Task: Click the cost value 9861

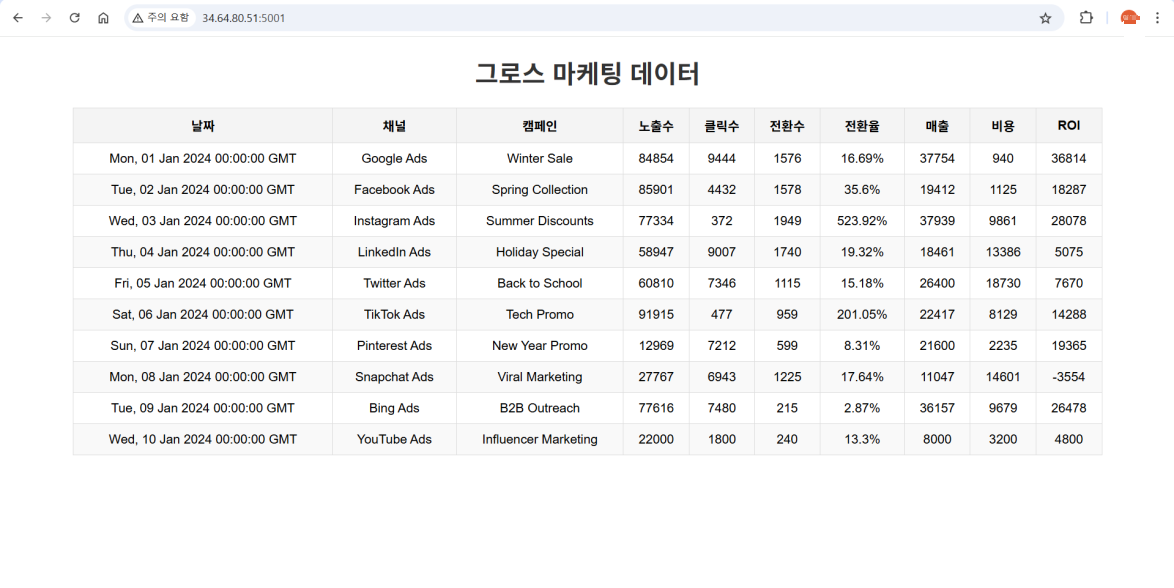Action: point(1003,221)
